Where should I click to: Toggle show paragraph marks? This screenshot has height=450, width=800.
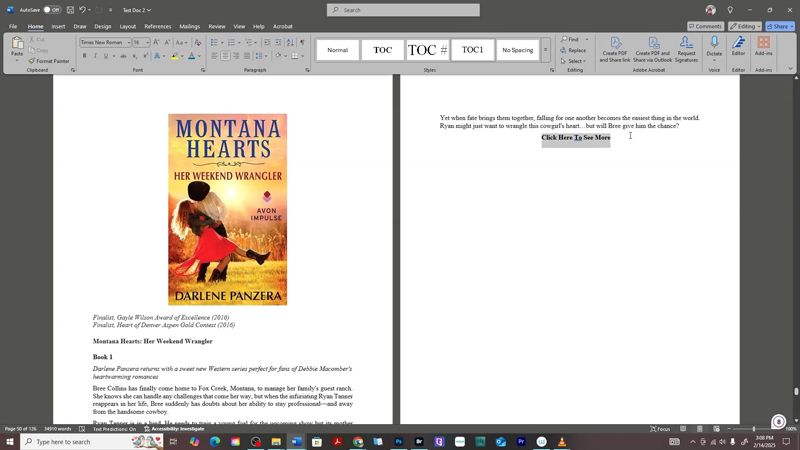click(302, 42)
